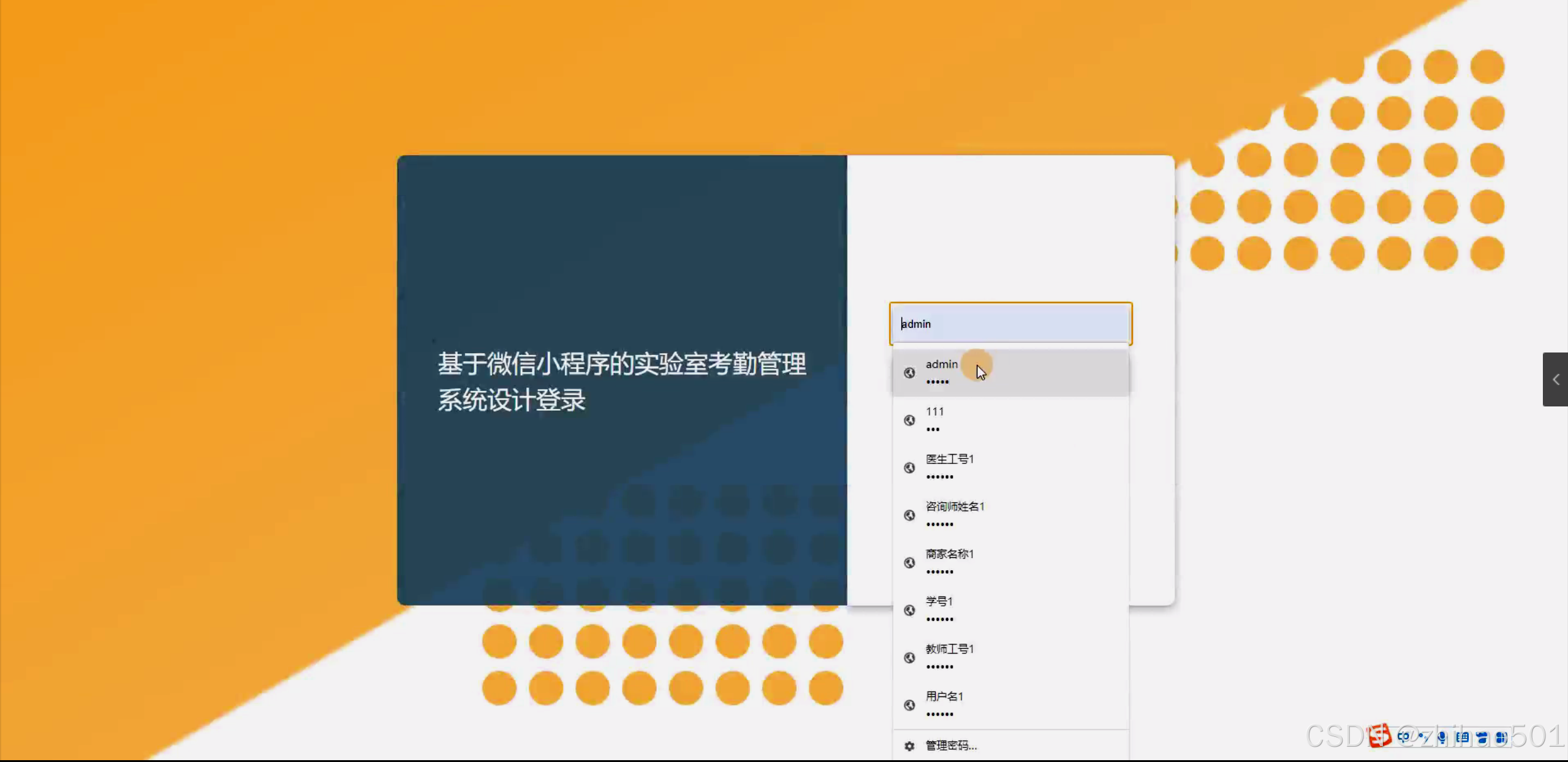Click the globe icon next to 商家名称1
The width and height of the screenshot is (1568, 762).
909,562
